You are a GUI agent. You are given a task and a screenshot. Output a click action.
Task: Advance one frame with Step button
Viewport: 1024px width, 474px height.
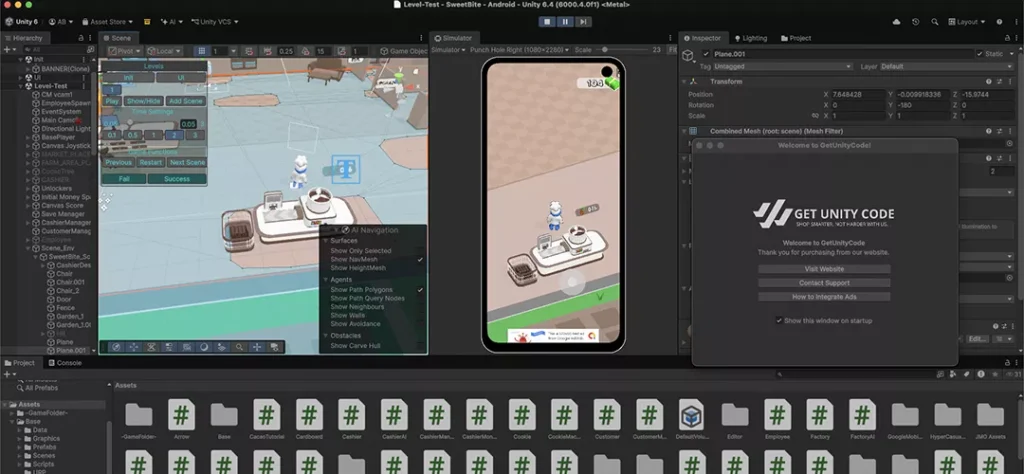click(x=583, y=22)
